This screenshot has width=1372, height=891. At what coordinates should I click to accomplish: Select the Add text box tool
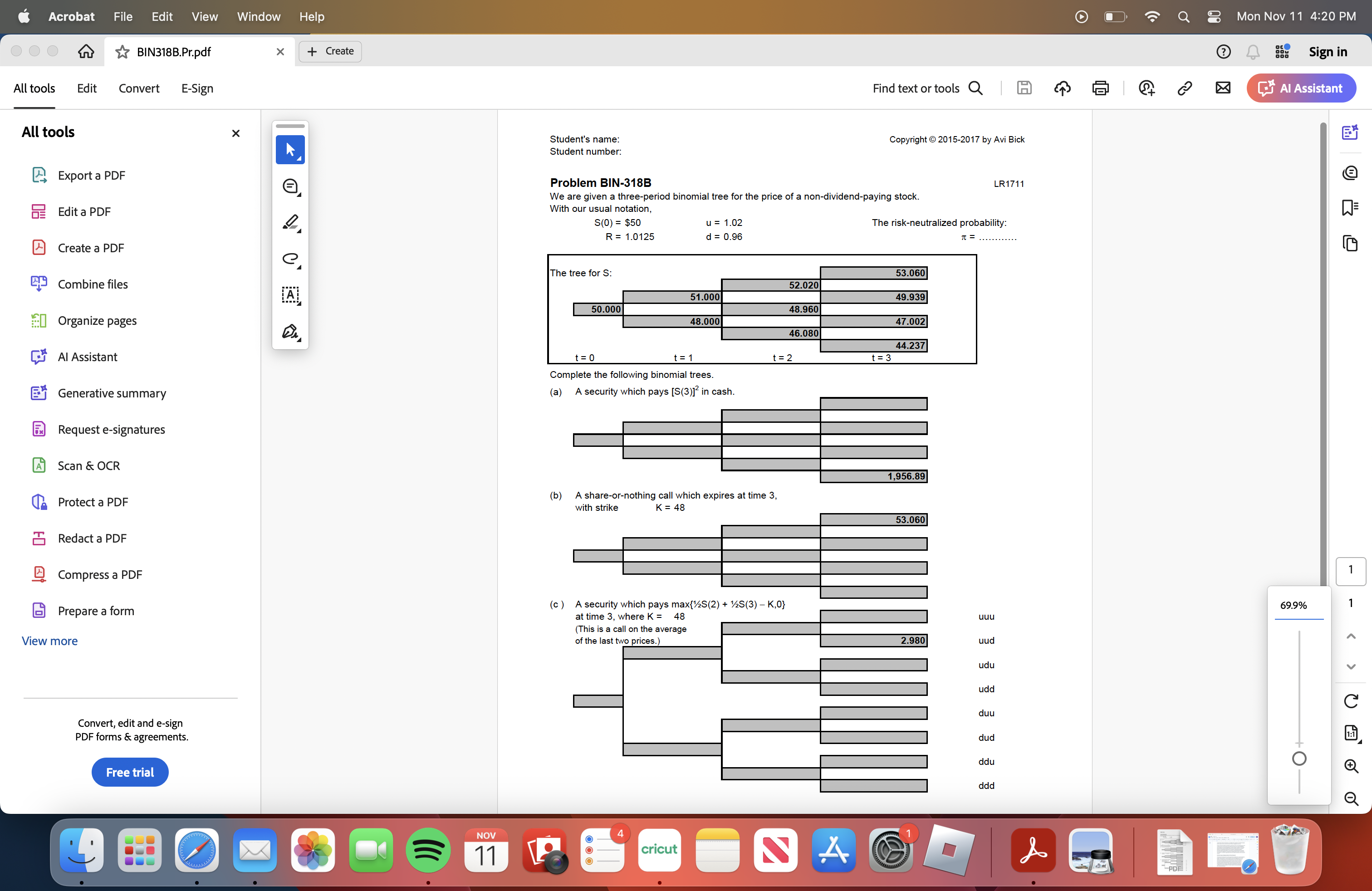290,296
